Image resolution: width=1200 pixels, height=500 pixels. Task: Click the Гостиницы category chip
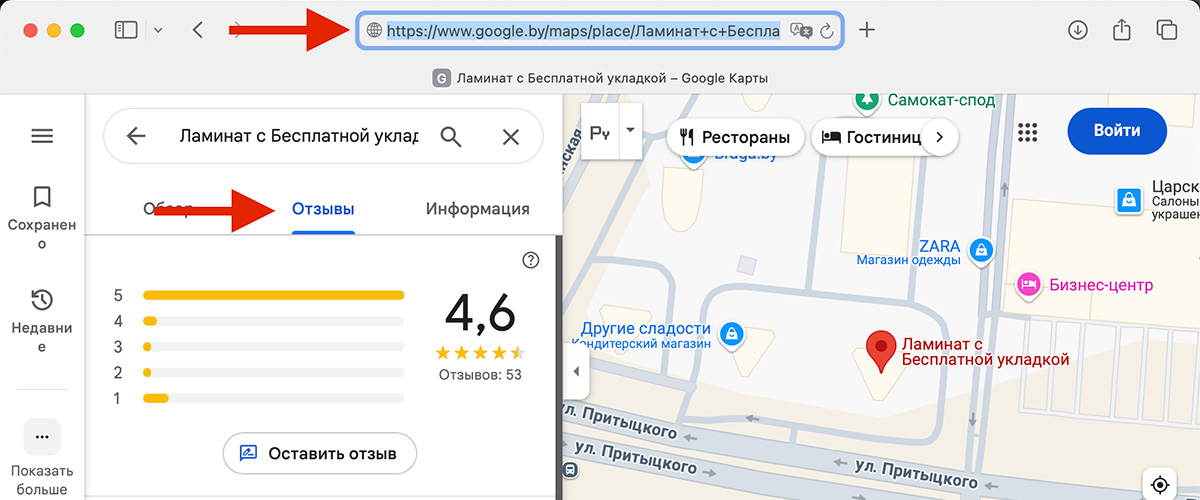[x=870, y=137]
